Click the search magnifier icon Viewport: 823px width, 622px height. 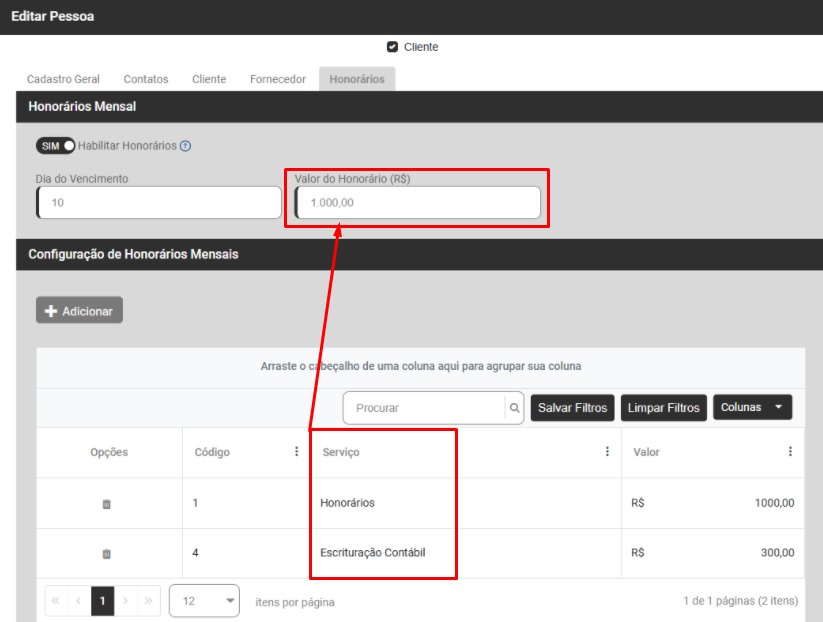coord(515,408)
